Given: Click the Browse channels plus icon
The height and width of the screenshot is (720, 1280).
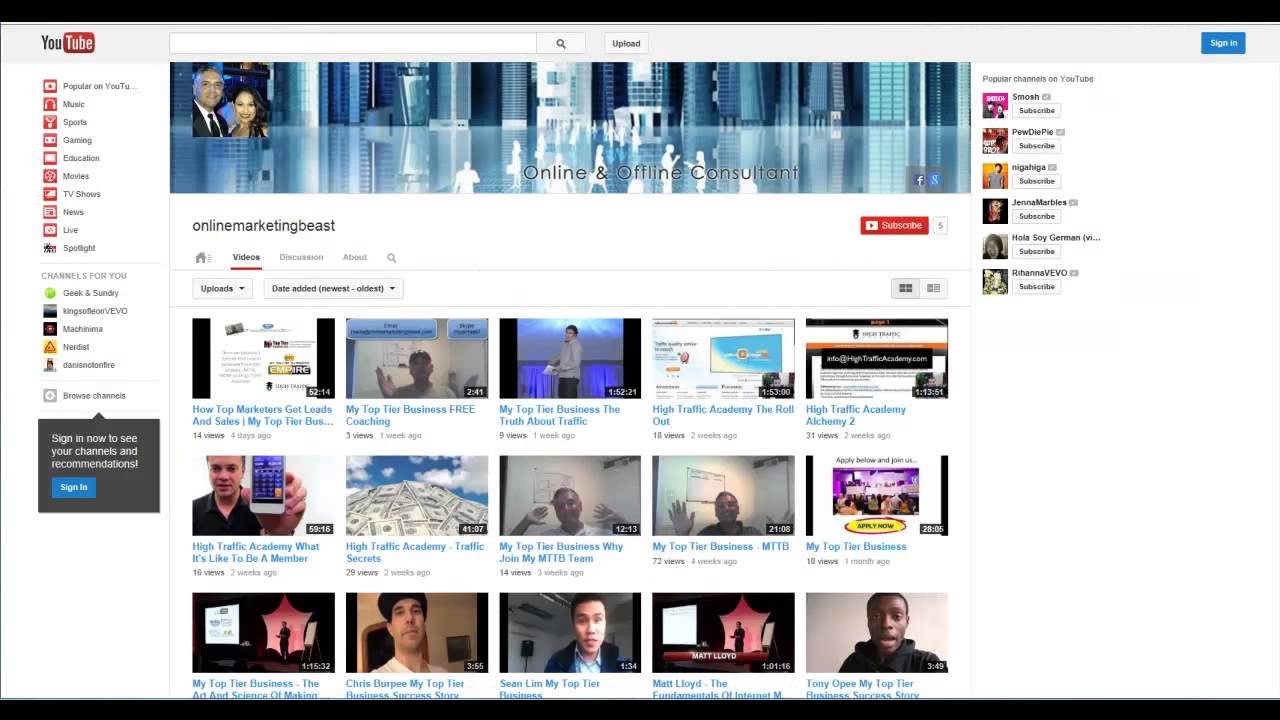Looking at the screenshot, I should point(50,395).
